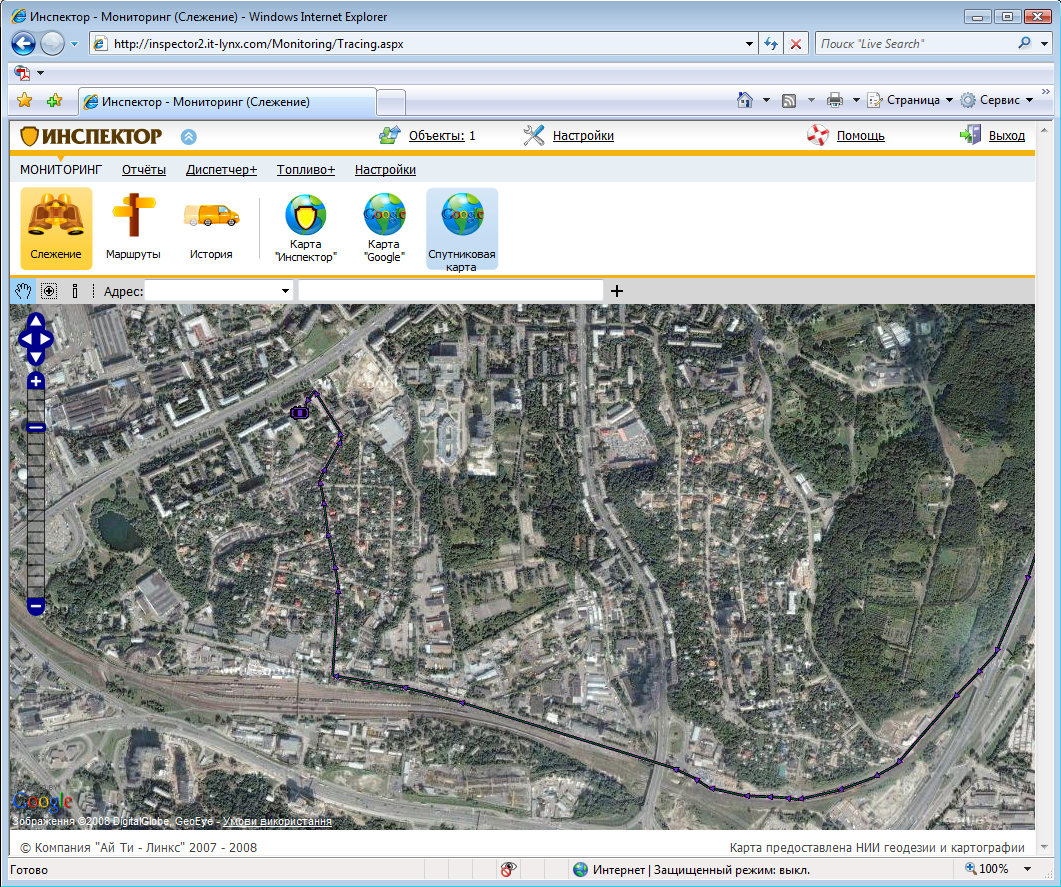The height and width of the screenshot is (887, 1061).
Task: Zoom in with map plus button
Action: pyautogui.click(x=36, y=381)
